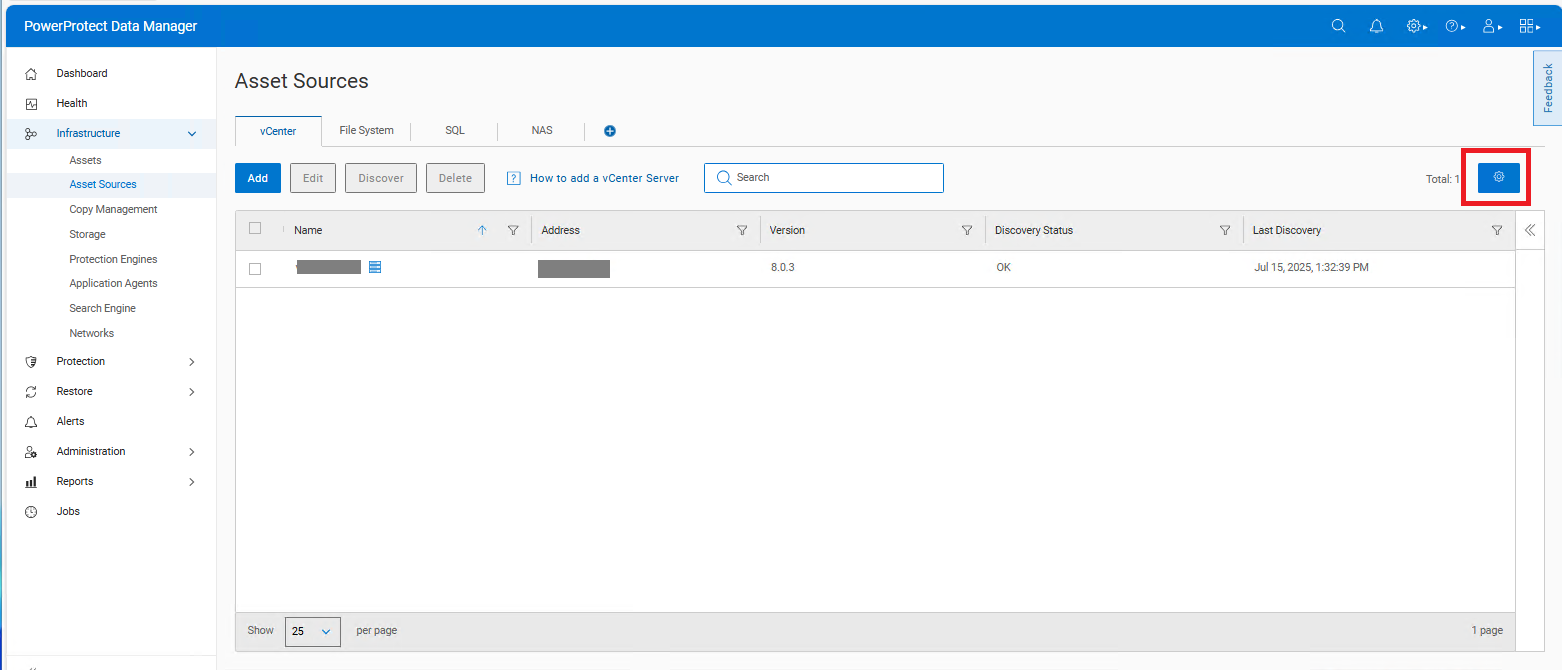The image size is (1562, 670).
Task: Filter the Name column
Action: pyautogui.click(x=513, y=230)
